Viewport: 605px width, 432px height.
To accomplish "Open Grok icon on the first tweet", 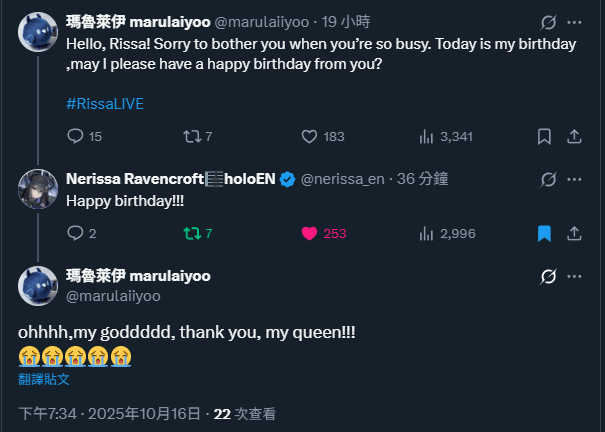I will [548, 21].
